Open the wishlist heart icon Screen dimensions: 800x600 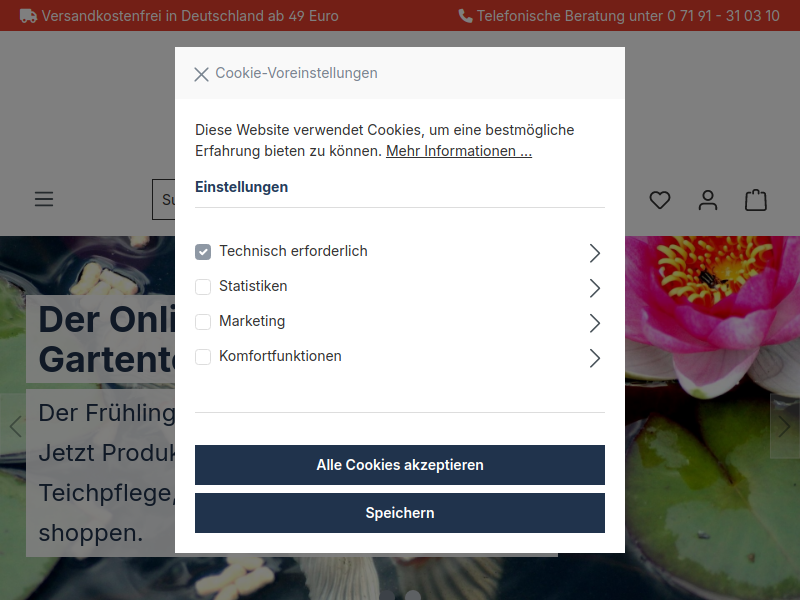pyautogui.click(x=660, y=200)
